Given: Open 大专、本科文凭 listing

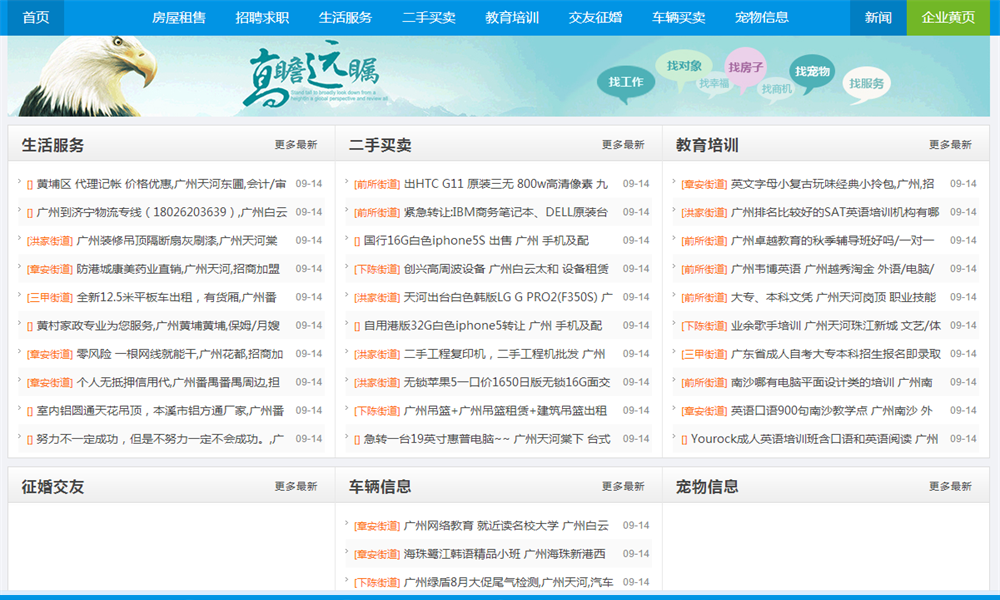Looking at the screenshot, I should [834, 297].
